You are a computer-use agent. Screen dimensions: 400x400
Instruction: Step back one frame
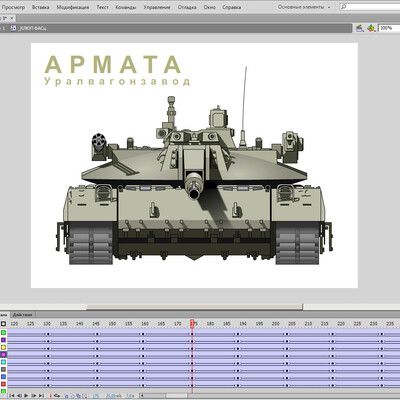point(19,396)
